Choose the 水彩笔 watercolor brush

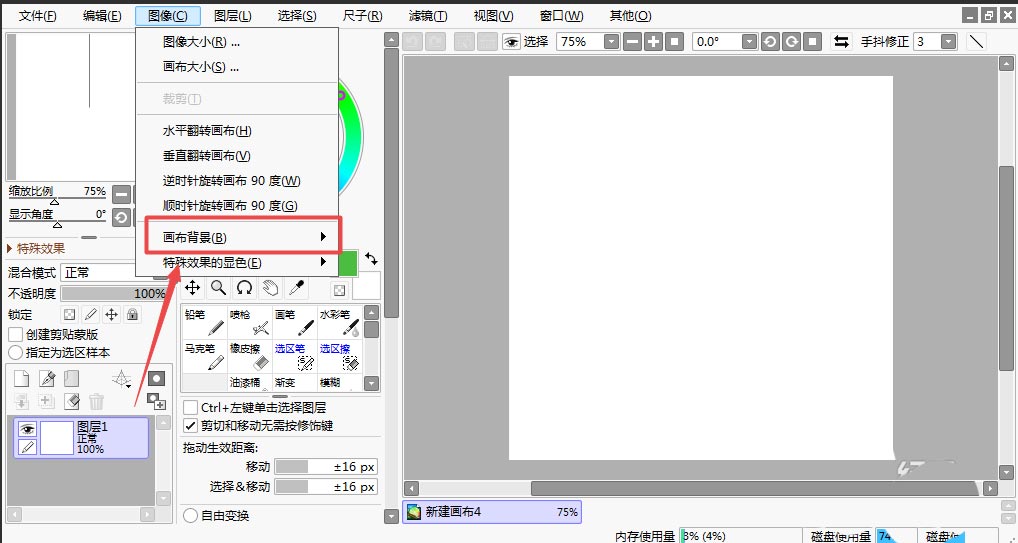point(340,322)
